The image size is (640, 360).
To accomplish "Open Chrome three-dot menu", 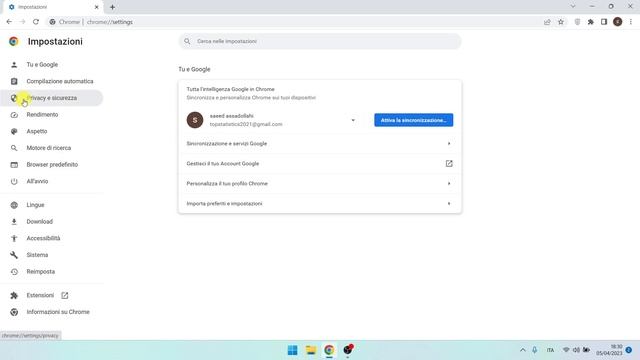I will pyautogui.click(x=631, y=22).
